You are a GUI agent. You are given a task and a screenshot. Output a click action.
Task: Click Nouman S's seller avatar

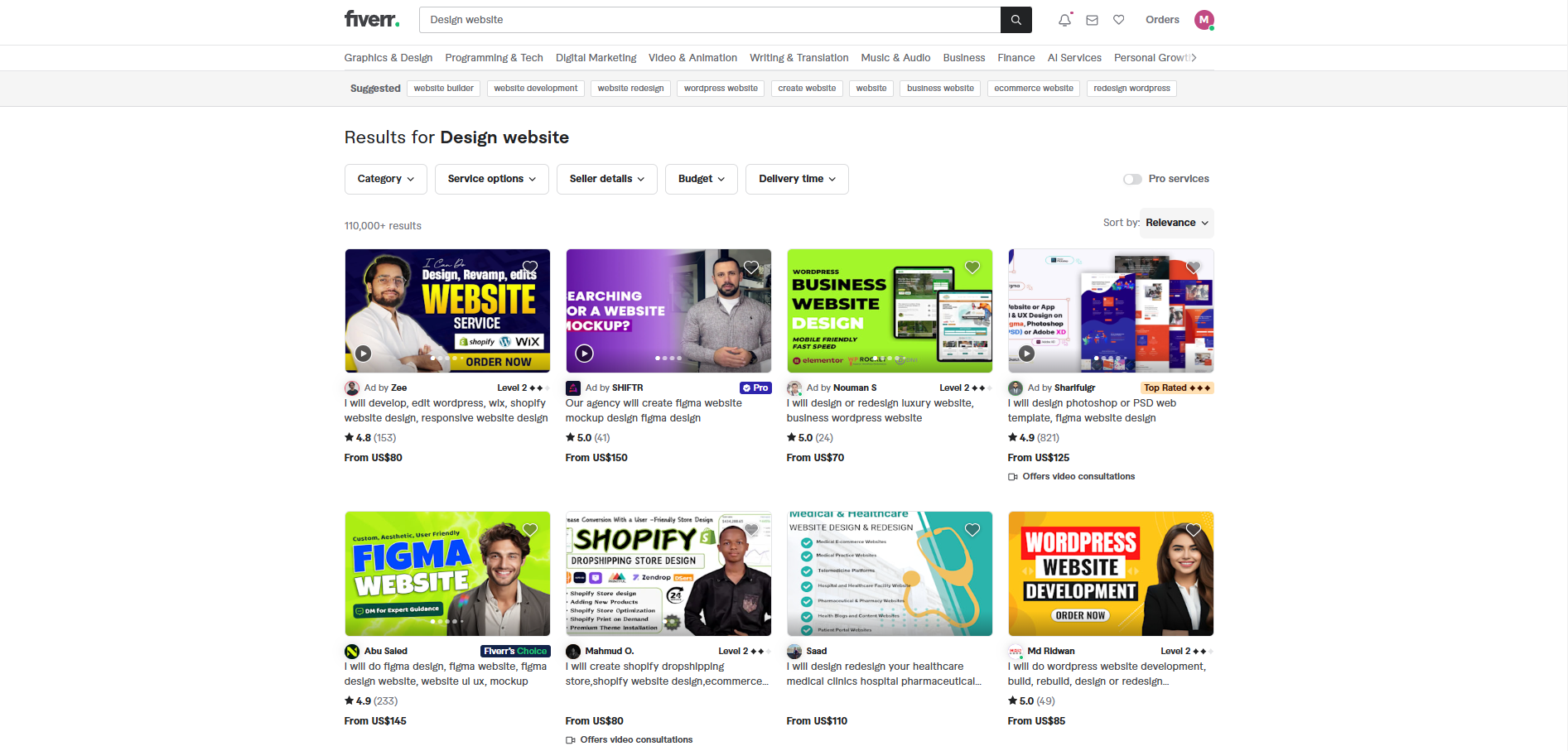[x=794, y=388]
